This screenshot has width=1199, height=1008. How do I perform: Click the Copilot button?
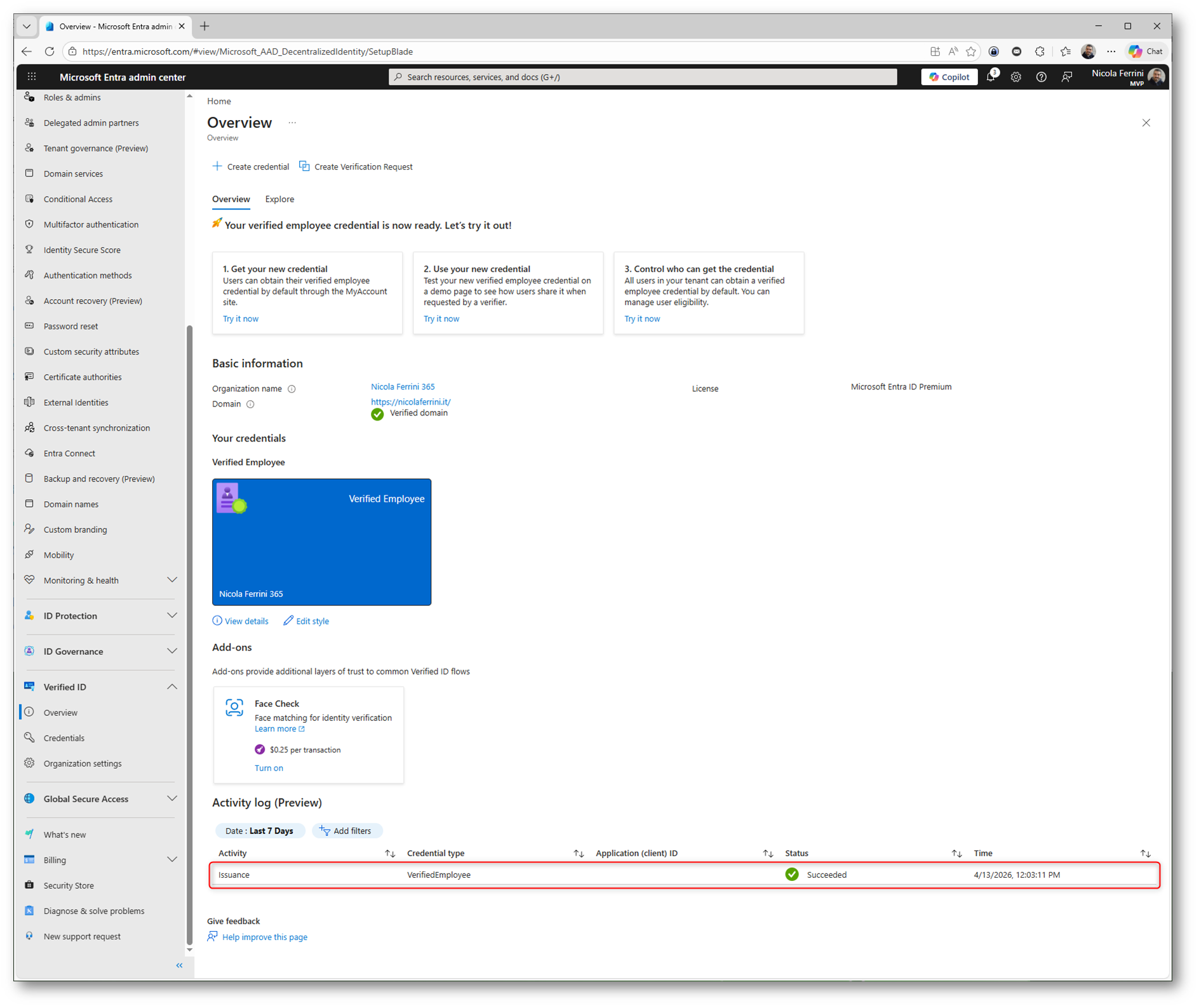coord(949,77)
